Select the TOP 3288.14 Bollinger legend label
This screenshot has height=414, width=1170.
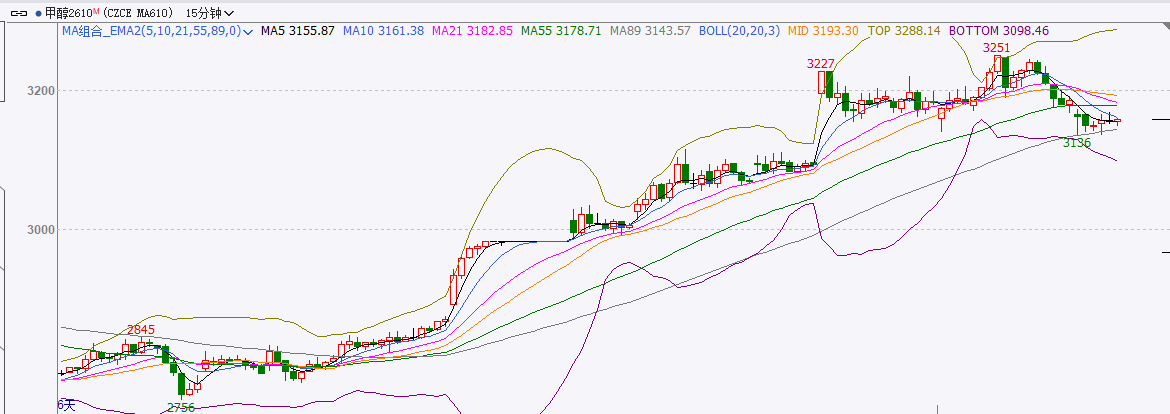pyautogui.click(x=904, y=31)
